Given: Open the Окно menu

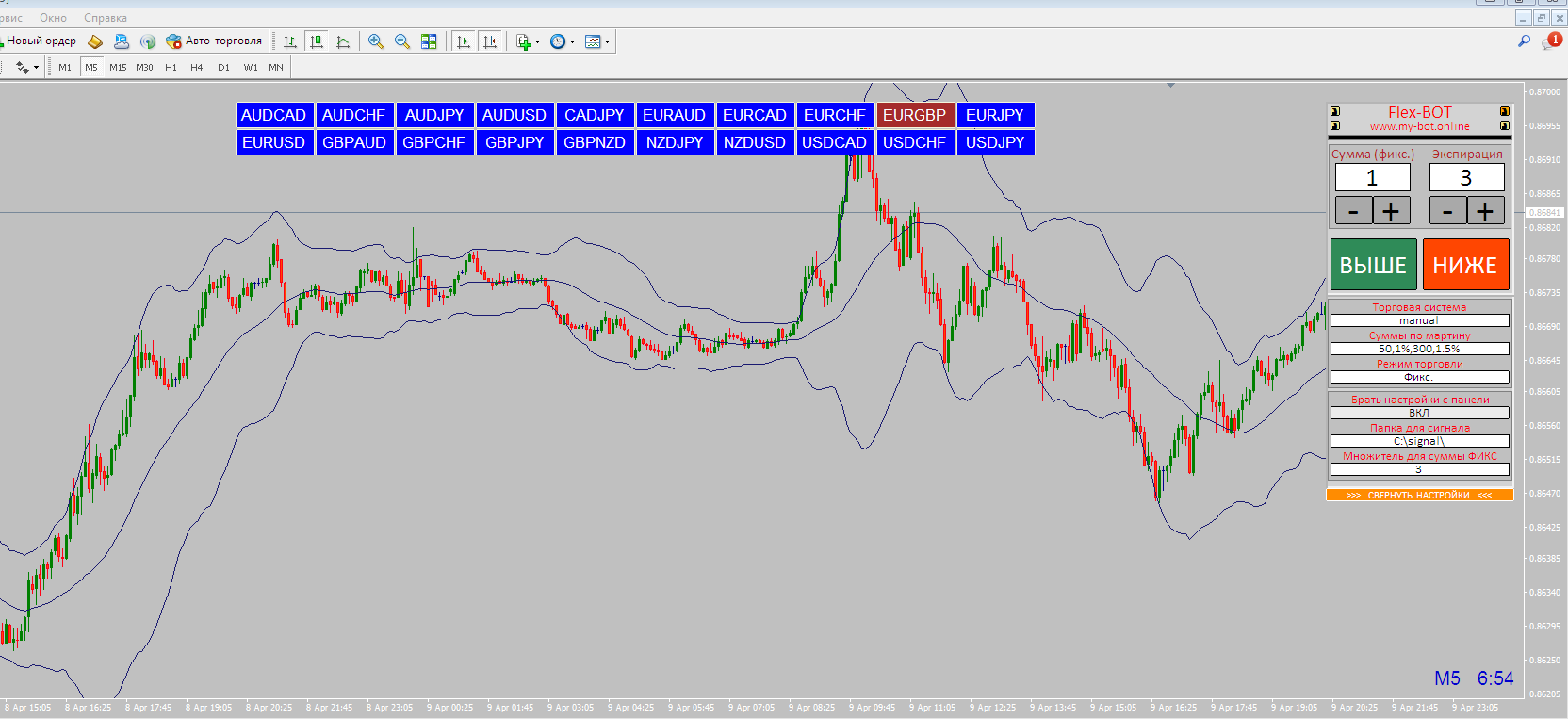Looking at the screenshot, I should click(x=53, y=18).
